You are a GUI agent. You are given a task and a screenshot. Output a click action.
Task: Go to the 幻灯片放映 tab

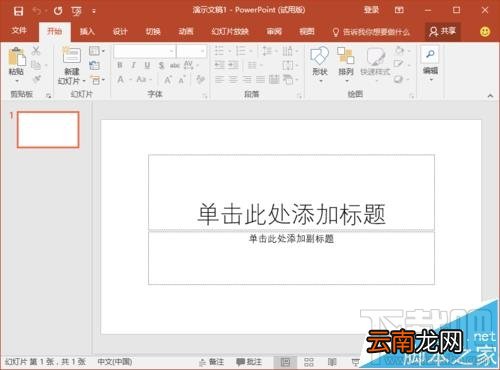[230, 31]
